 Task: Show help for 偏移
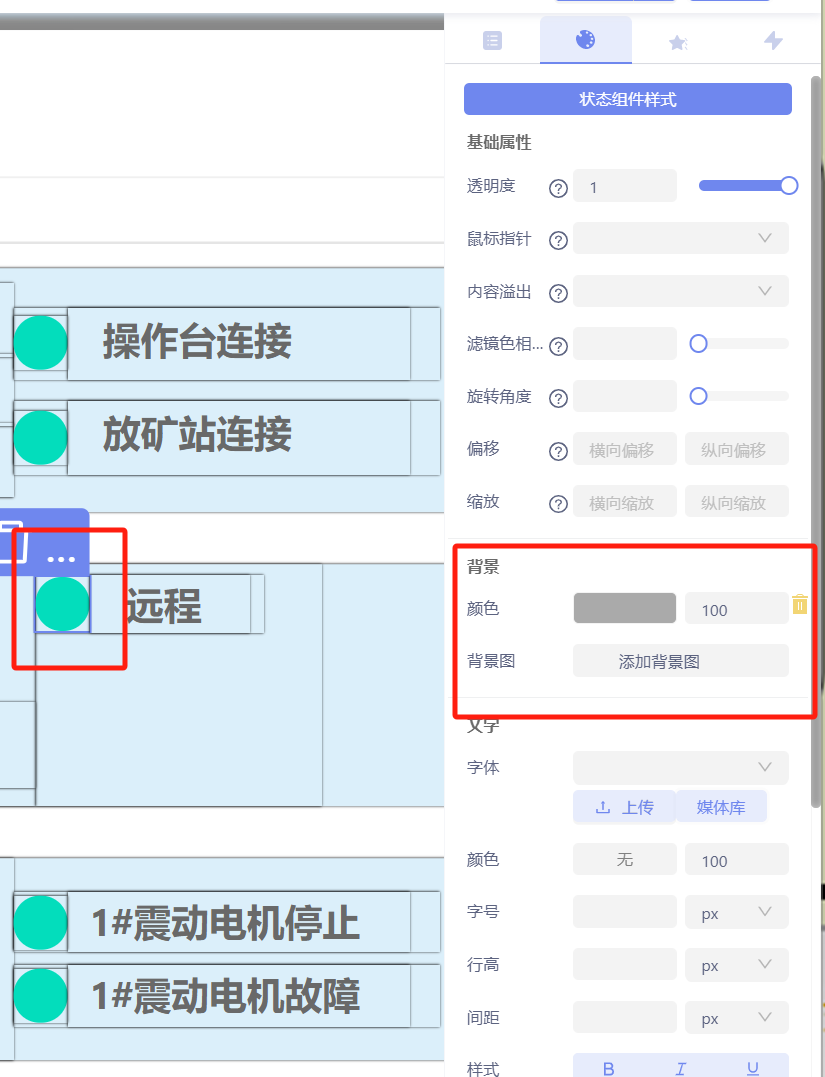click(558, 451)
